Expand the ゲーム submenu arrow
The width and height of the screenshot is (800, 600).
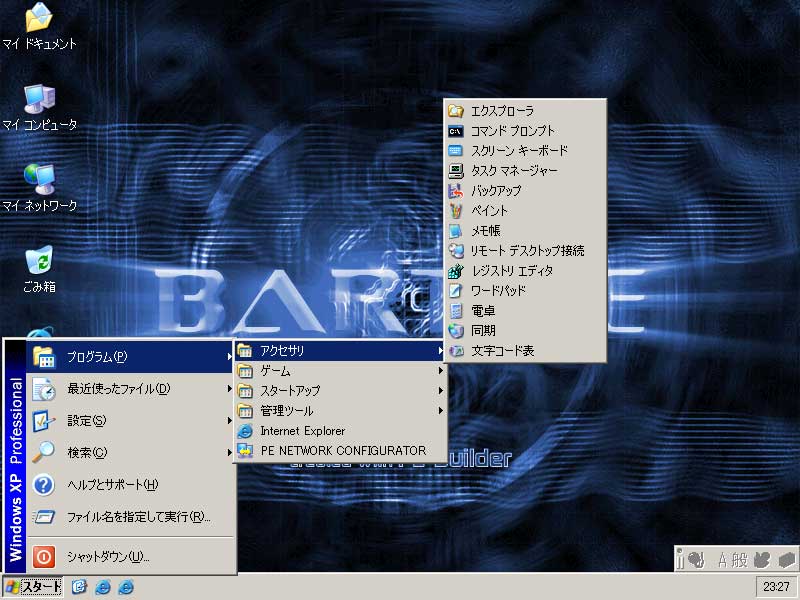click(440, 371)
